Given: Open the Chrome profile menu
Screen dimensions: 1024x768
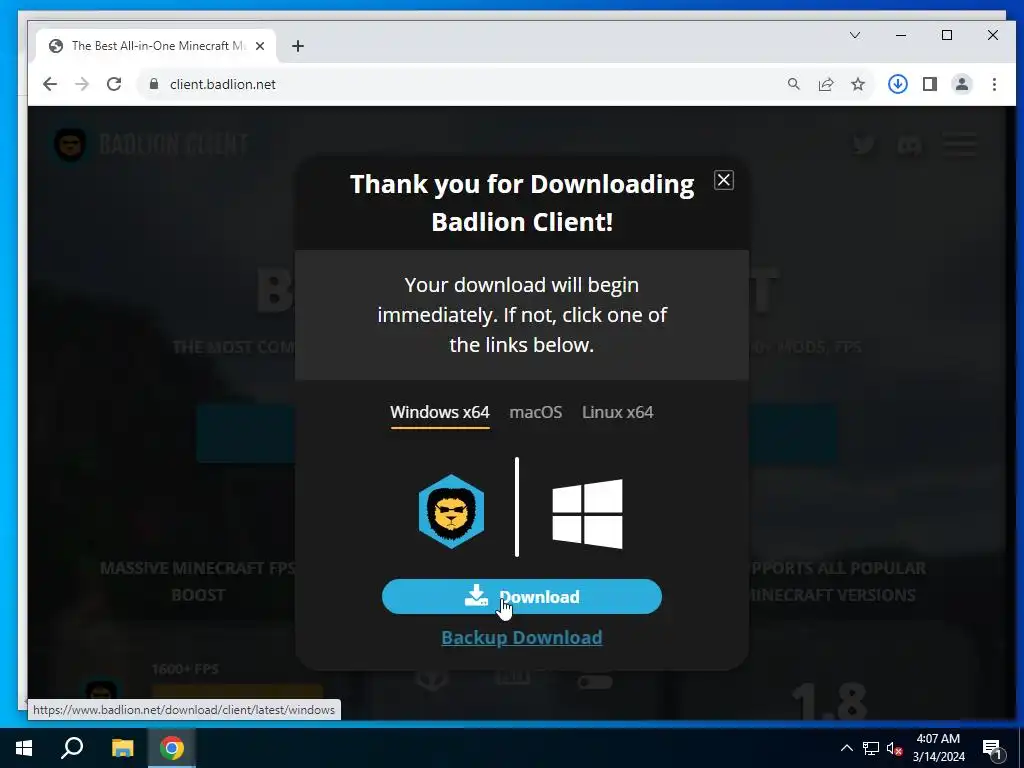Looking at the screenshot, I should [x=962, y=84].
